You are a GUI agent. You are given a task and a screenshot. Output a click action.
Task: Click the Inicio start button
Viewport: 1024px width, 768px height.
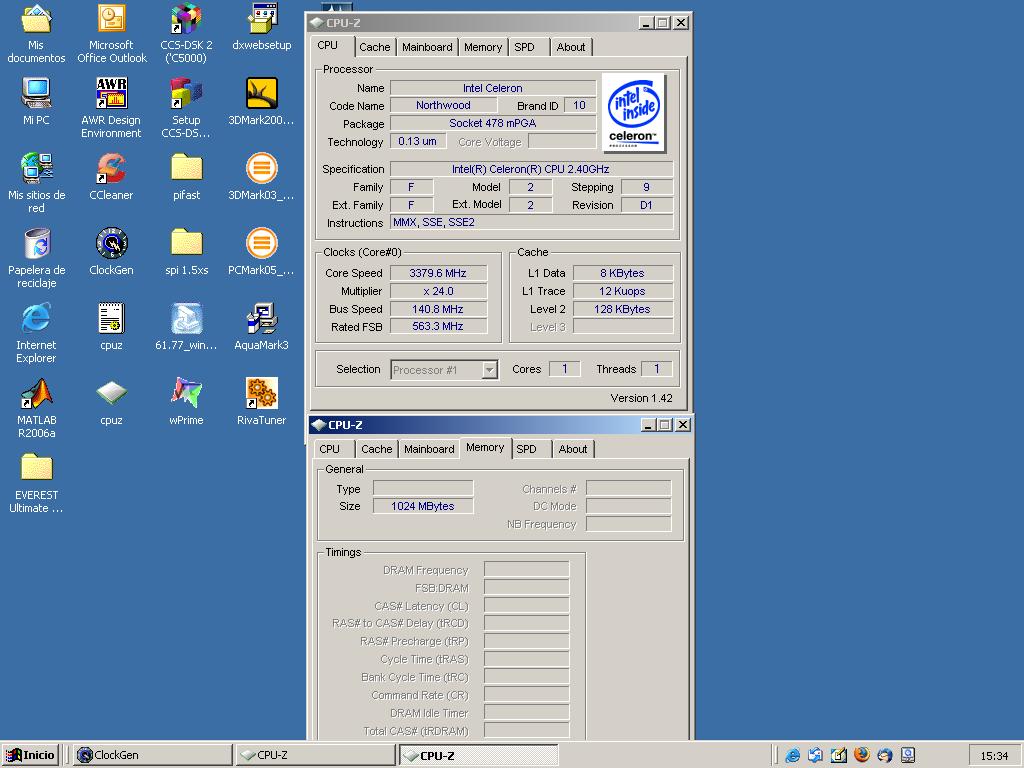coord(30,755)
